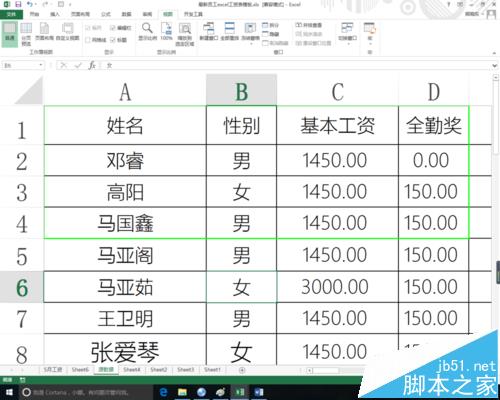Switch to the Sheet2 tab
The image size is (500, 400).
[x=159, y=370]
